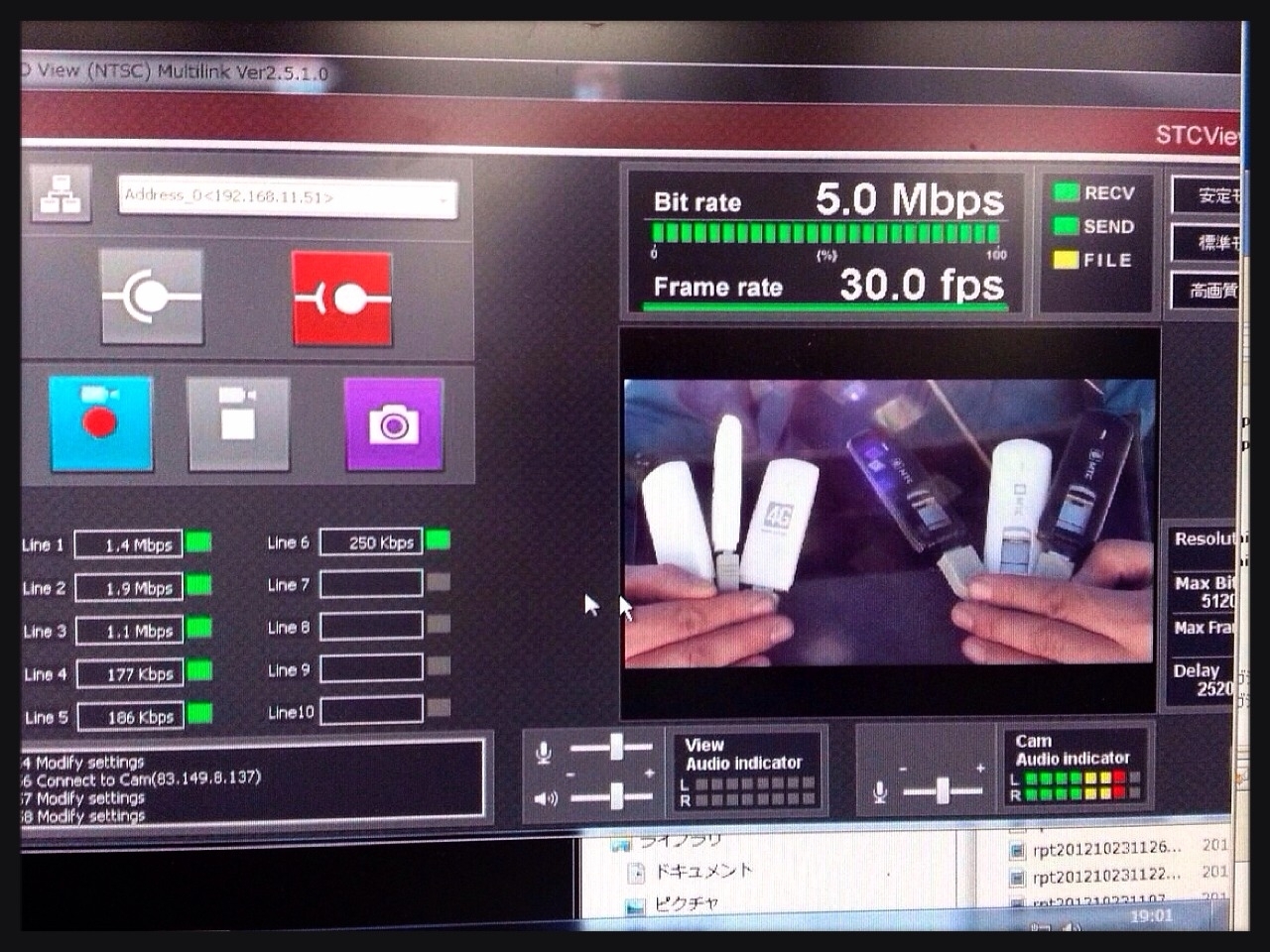Click the Line 3 field showing 1.1 Mbps
Viewport: 1270px width, 952px height.
tap(129, 631)
